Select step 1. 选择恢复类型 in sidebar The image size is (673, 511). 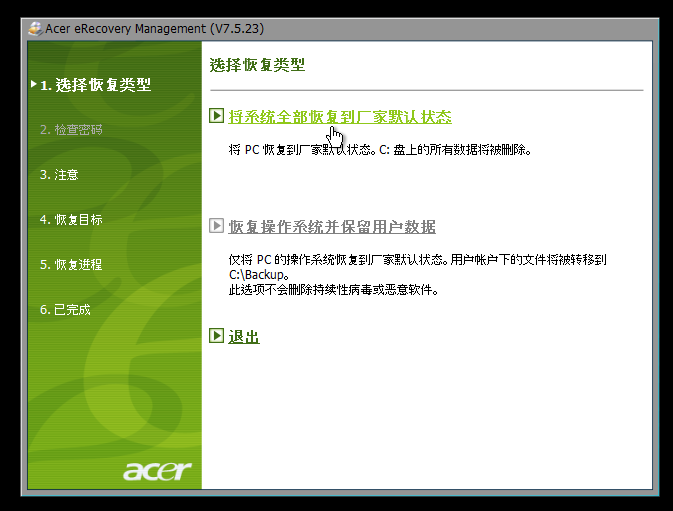click(x=95, y=85)
